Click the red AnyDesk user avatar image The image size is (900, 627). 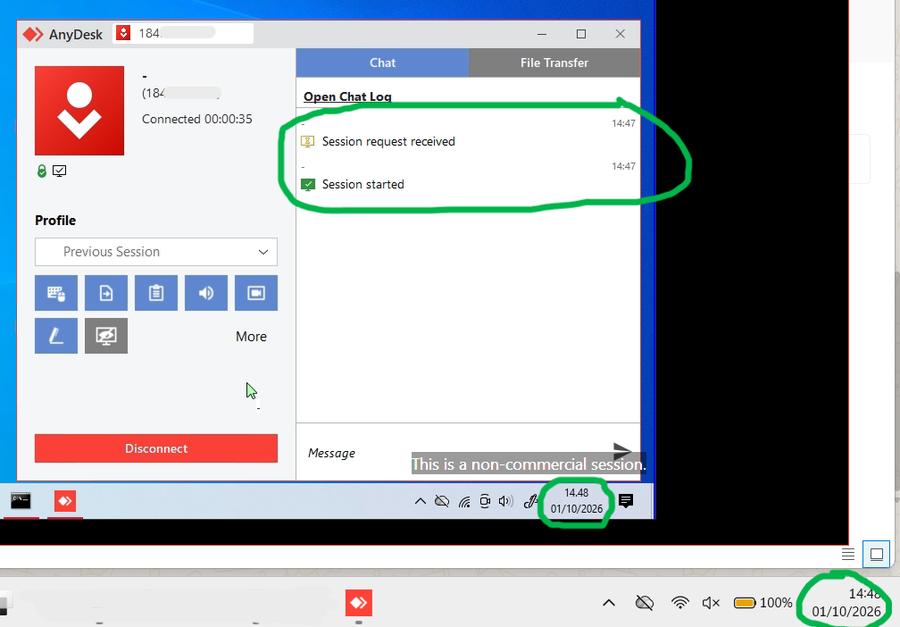79,110
